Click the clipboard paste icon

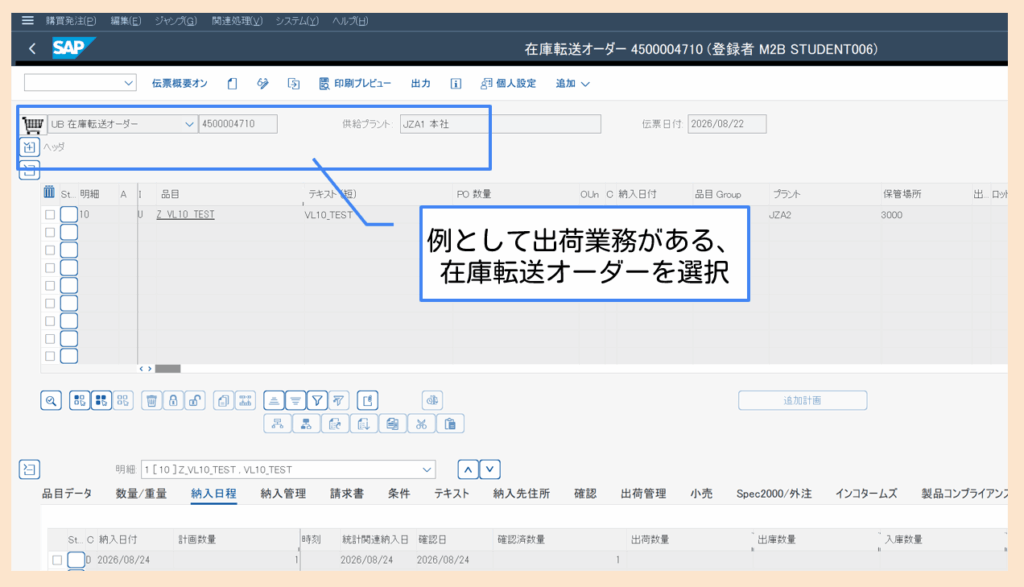tap(450, 424)
